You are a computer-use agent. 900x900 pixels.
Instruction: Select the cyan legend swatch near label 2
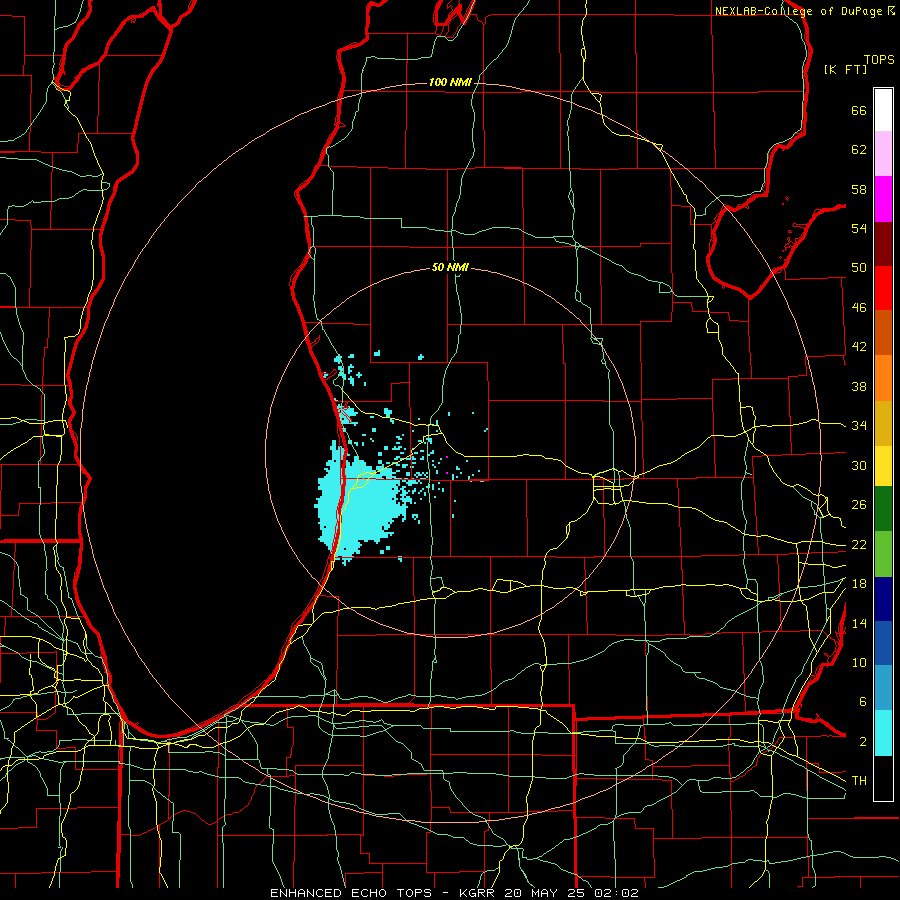coord(883,733)
